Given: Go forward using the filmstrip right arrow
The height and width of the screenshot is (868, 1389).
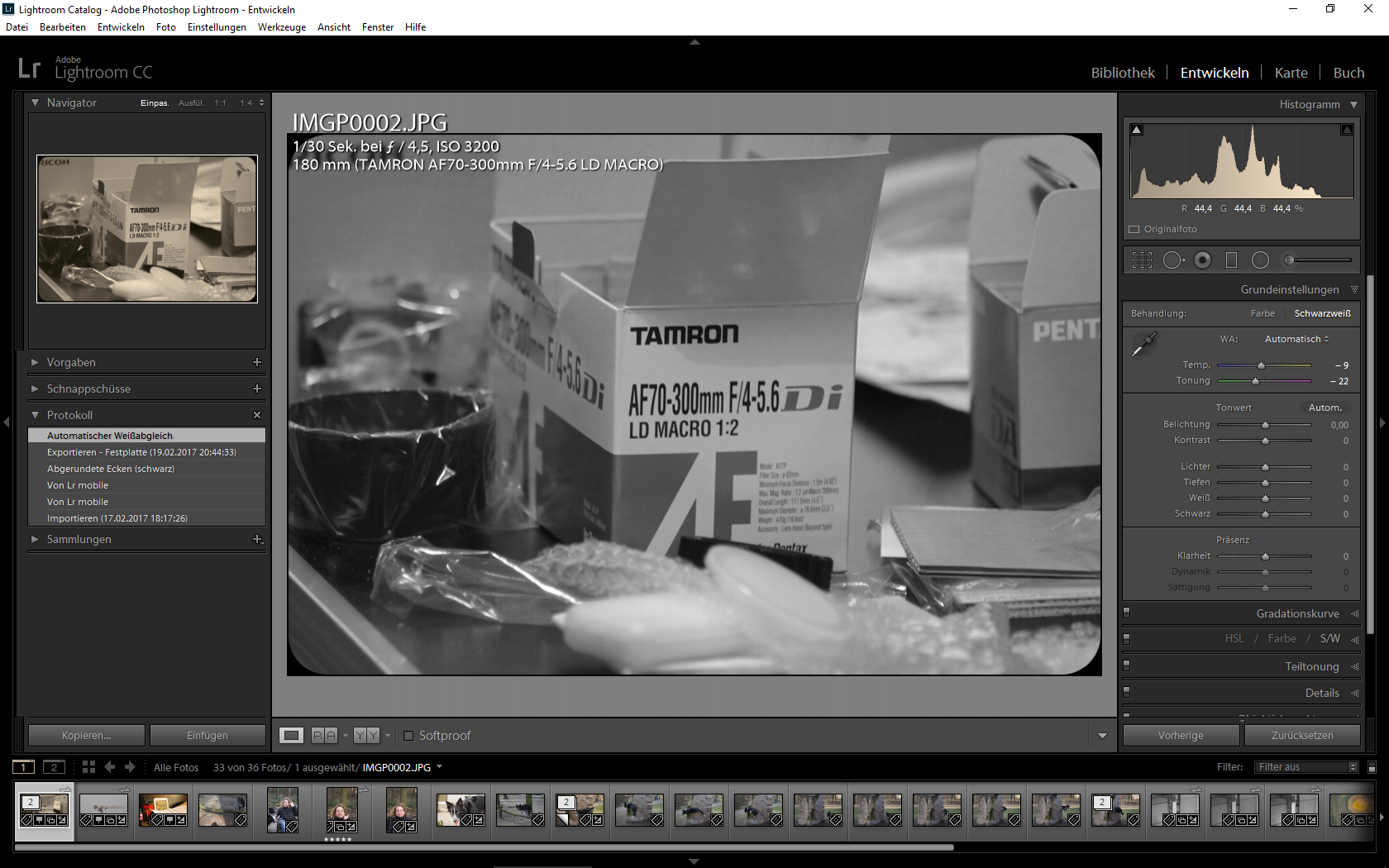Looking at the screenshot, I should 130,767.
